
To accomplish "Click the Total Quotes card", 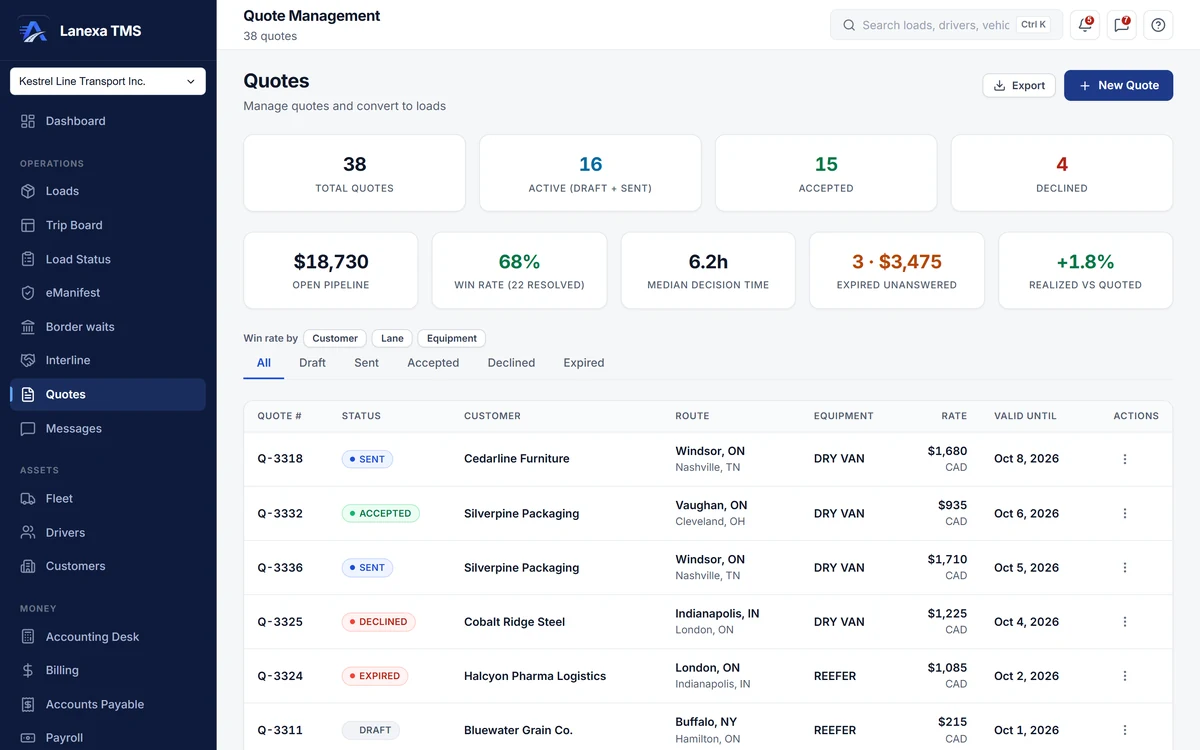I will point(355,173).
